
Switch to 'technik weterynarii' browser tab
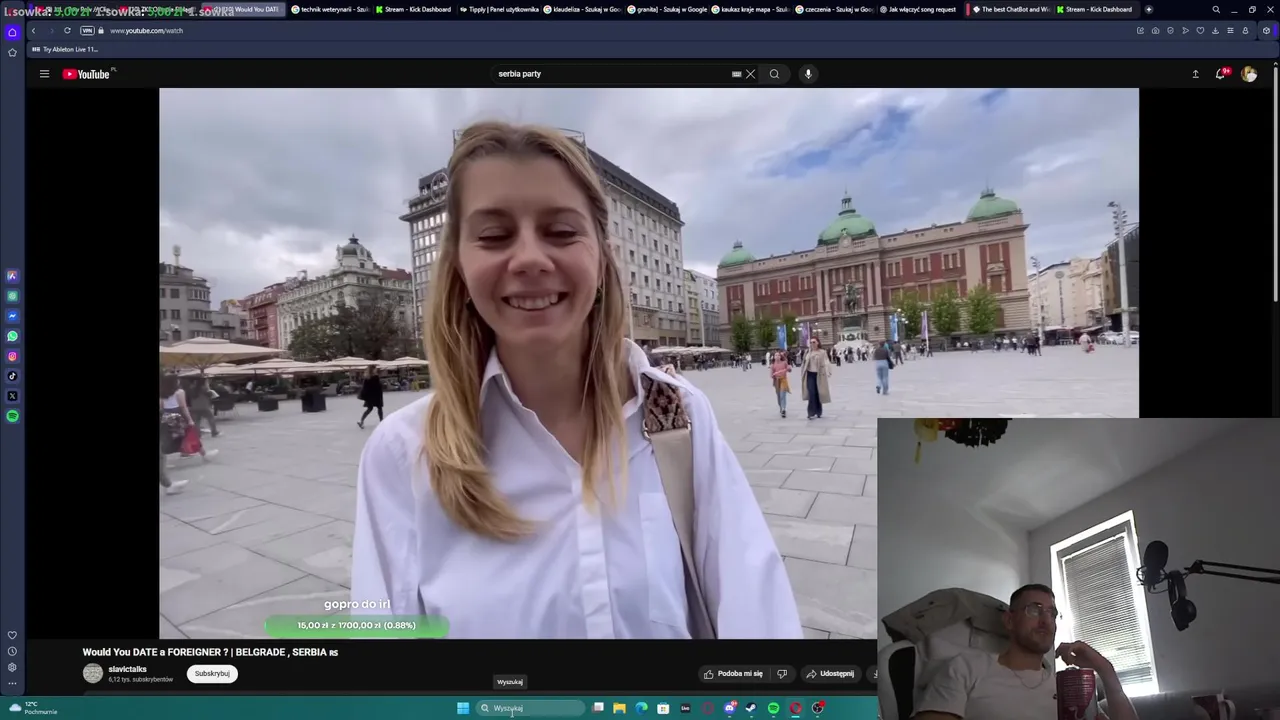[x=329, y=9]
